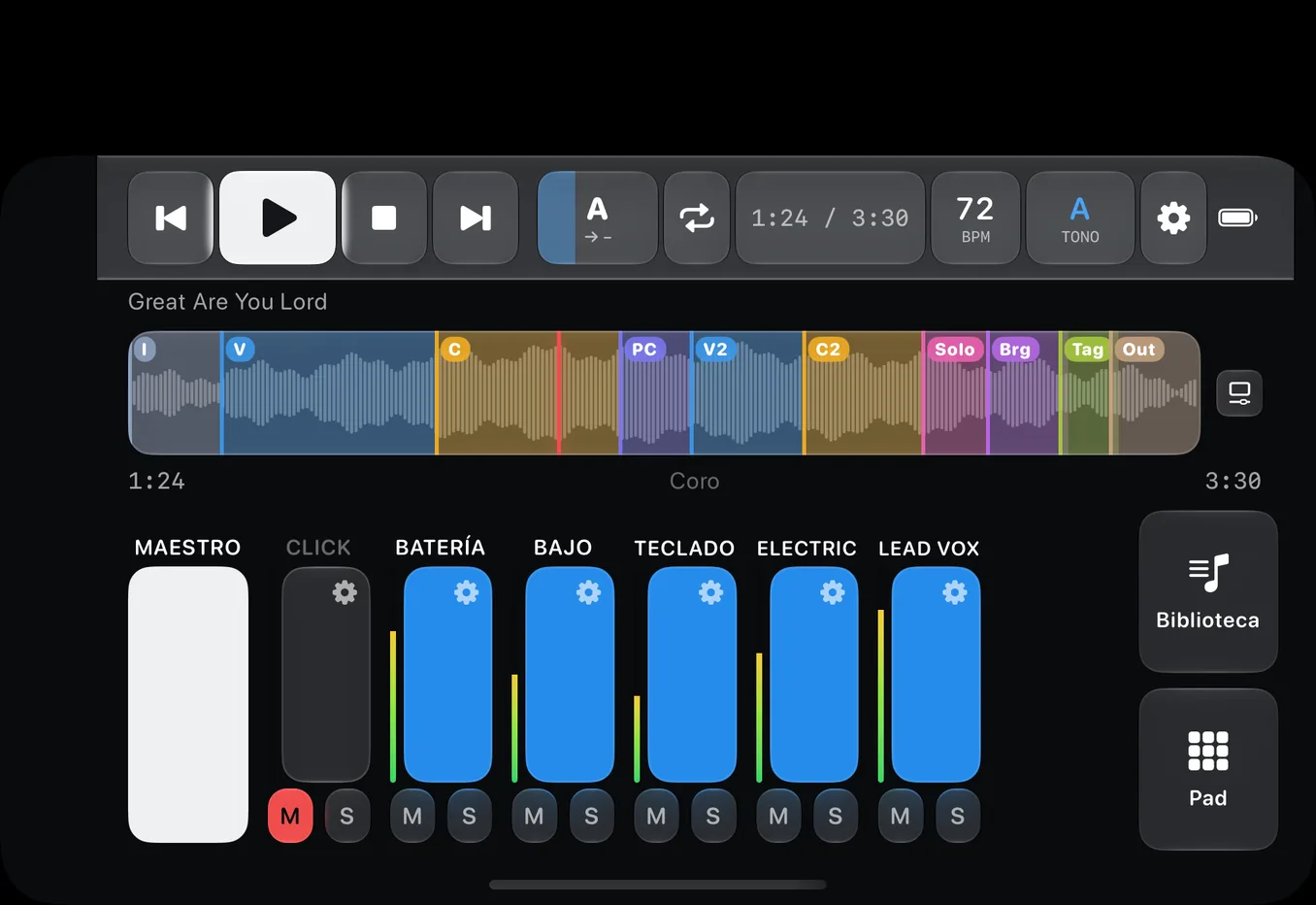
Task: Jump to the V2 section marker
Action: (715, 350)
